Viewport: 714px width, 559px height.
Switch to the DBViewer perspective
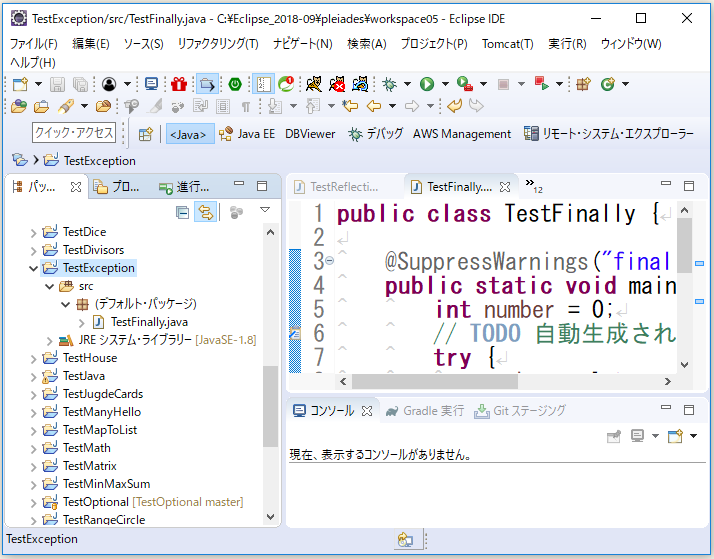click(x=310, y=134)
